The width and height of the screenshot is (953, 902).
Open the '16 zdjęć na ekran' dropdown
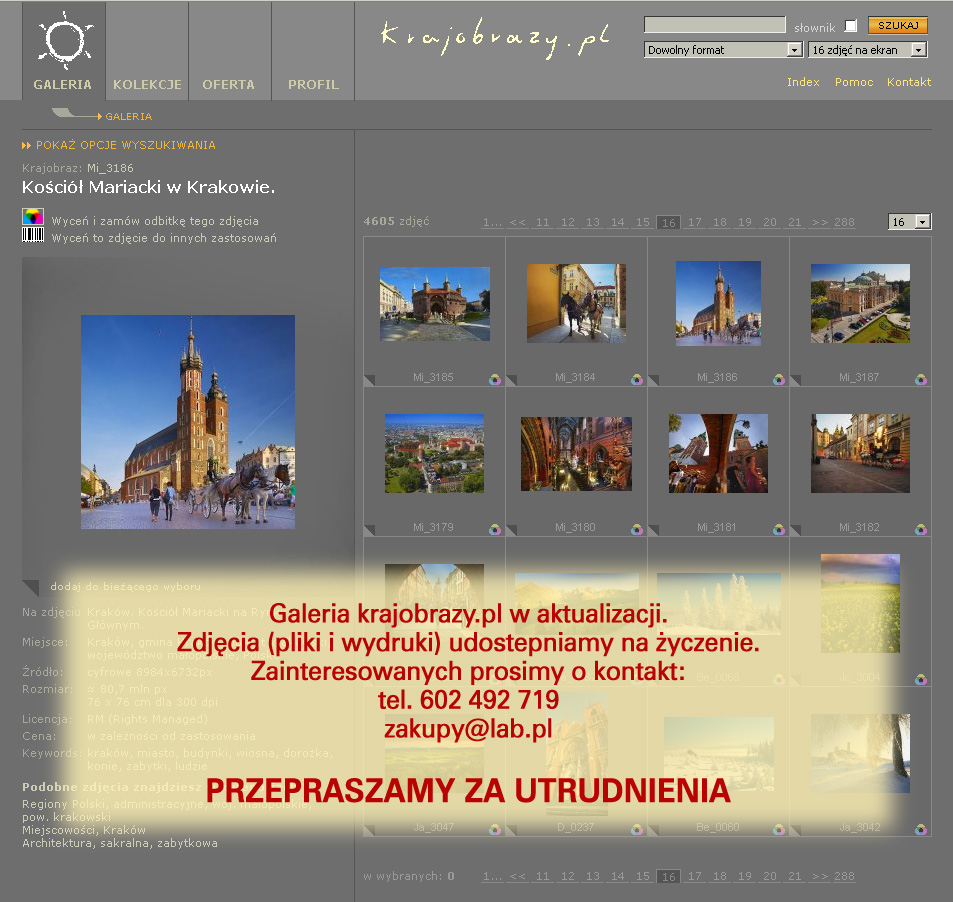tap(867, 50)
